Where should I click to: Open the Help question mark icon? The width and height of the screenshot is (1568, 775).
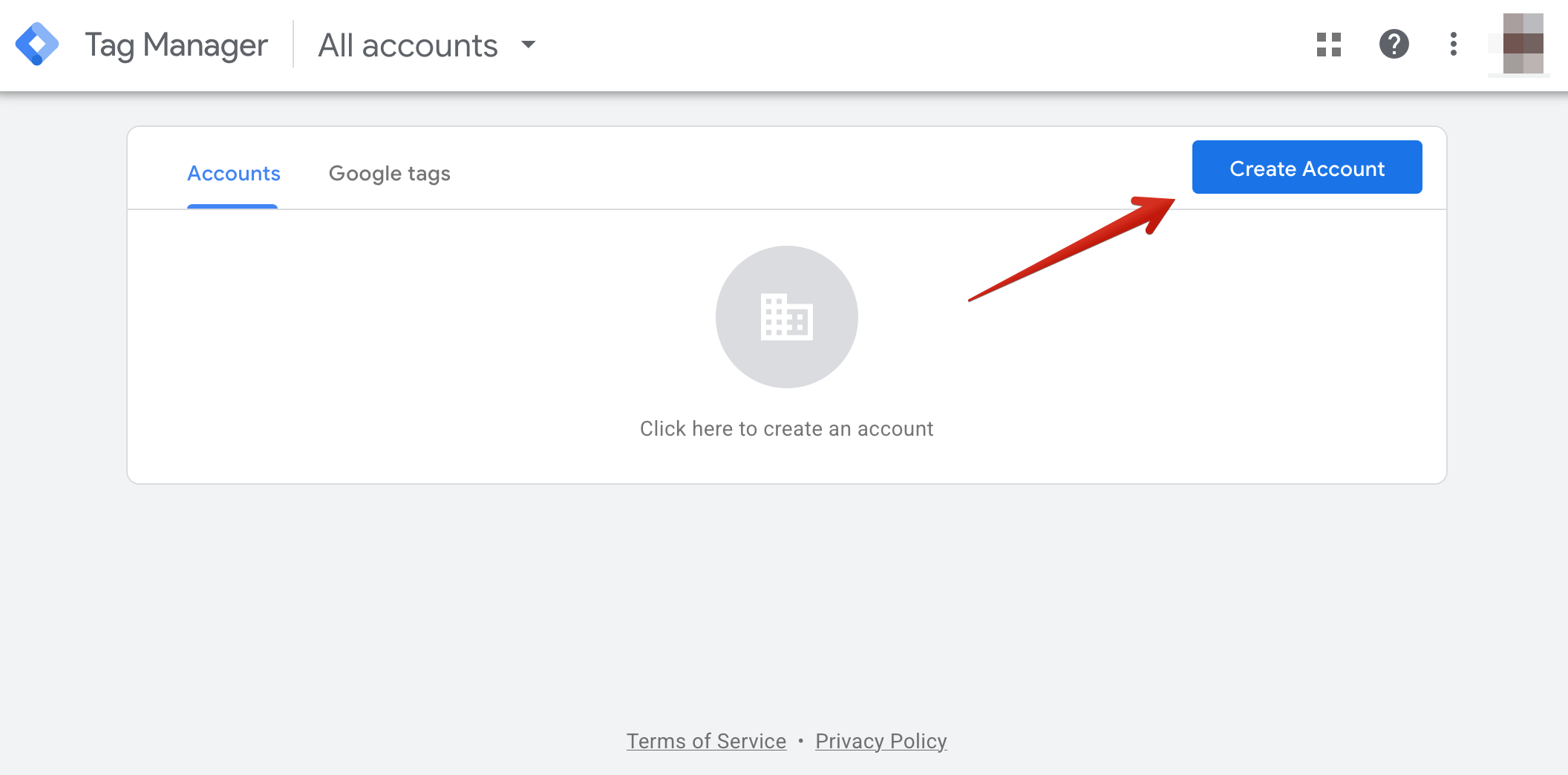(x=1394, y=45)
